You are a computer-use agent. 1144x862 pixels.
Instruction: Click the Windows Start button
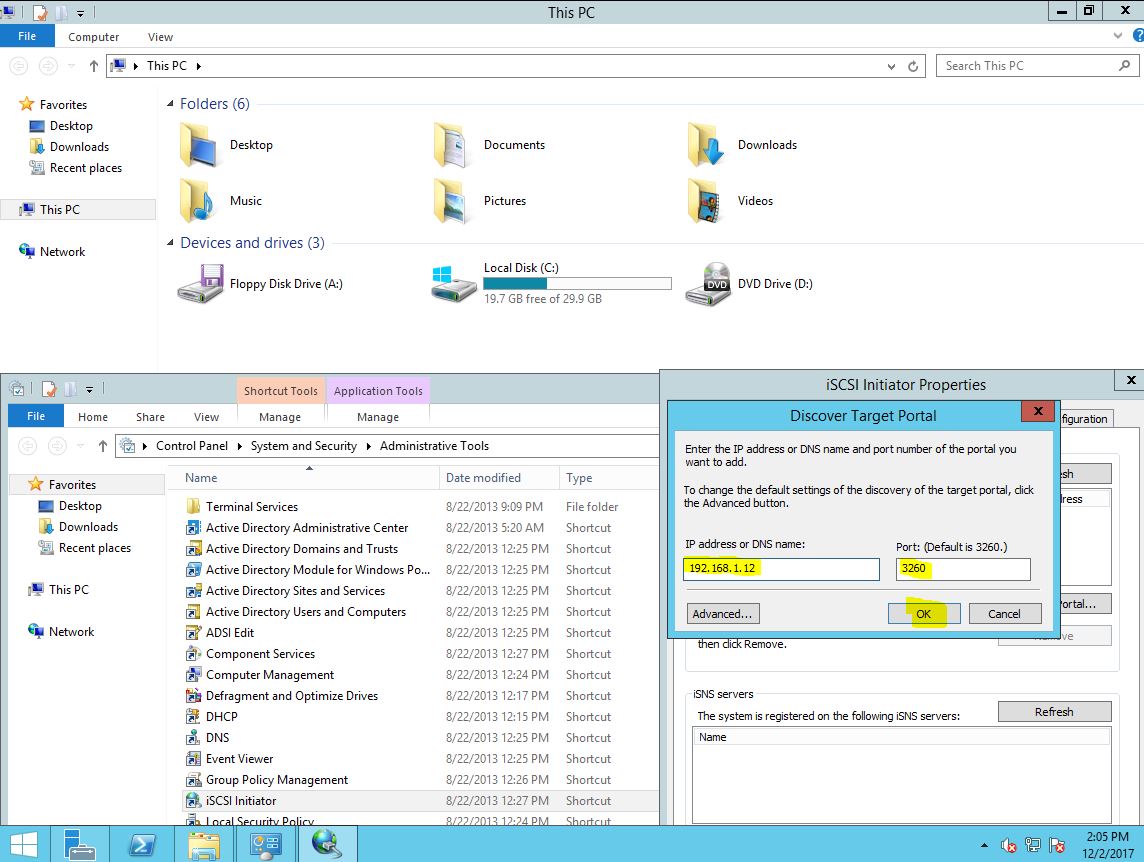(24, 844)
